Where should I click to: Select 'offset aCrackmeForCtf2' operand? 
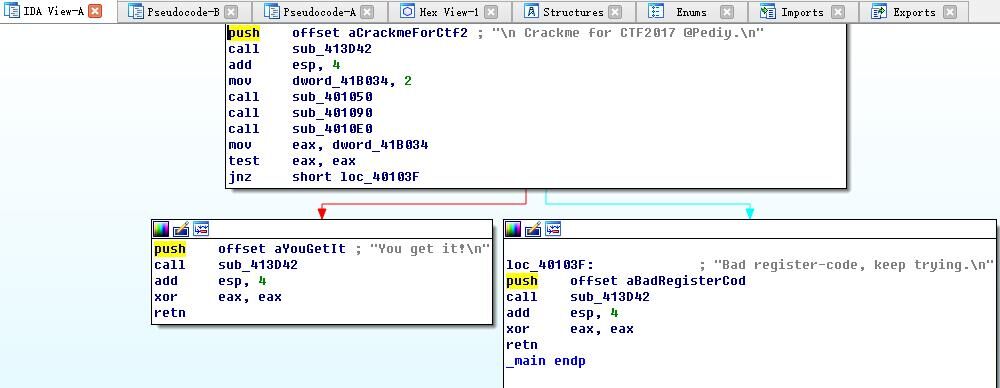pos(380,33)
